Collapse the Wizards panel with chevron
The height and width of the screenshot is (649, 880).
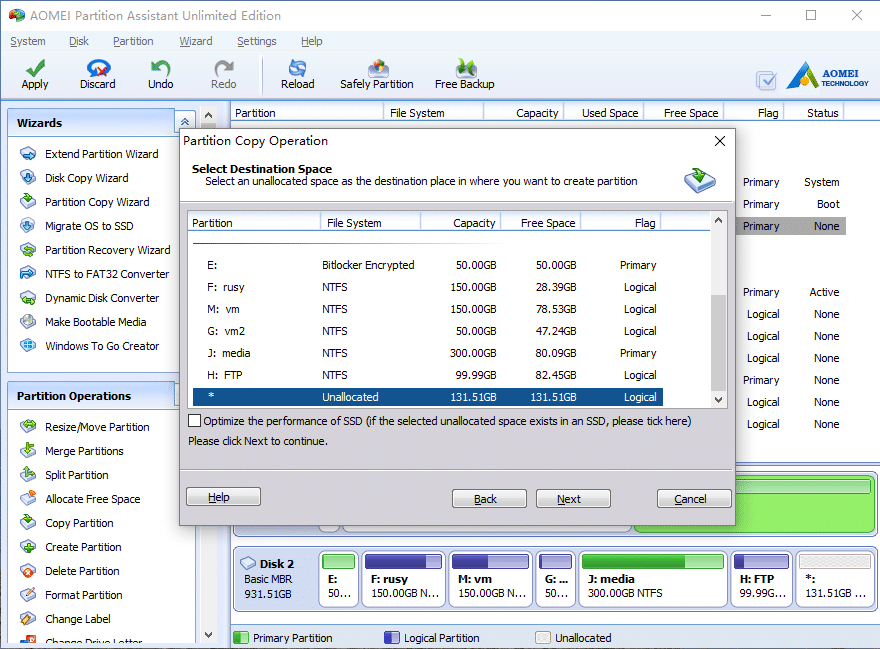[185, 122]
